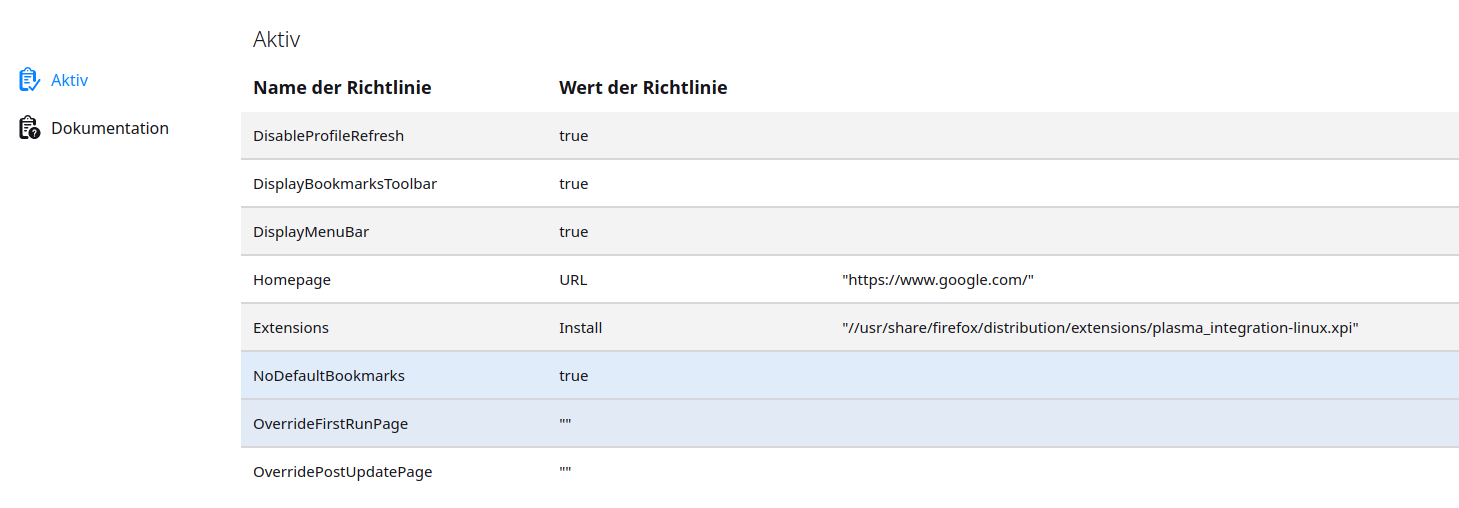Image resolution: width=1459 pixels, height=508 pixels.
Task: Click the DisplayMenuBar policy name
Action: [x=311, y=232]
